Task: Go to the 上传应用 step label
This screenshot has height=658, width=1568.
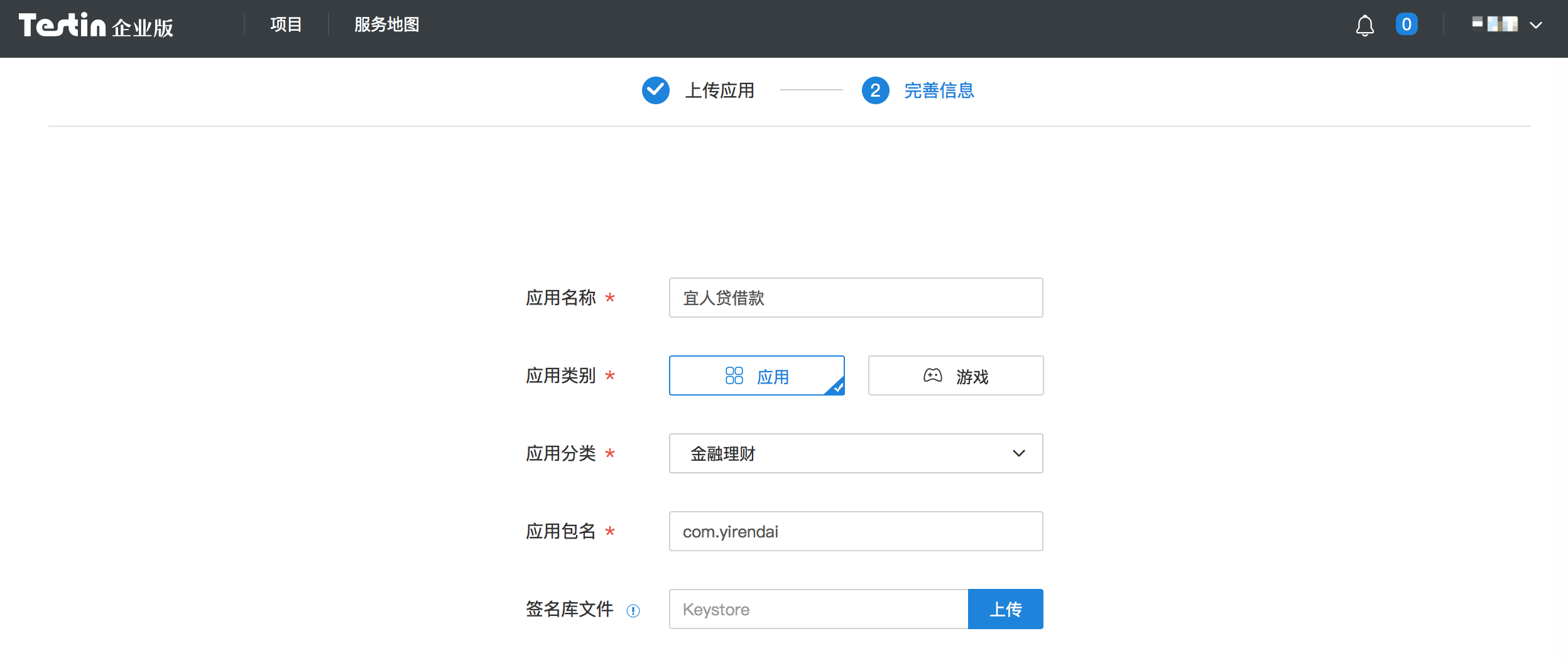Action: coord(720,90)
